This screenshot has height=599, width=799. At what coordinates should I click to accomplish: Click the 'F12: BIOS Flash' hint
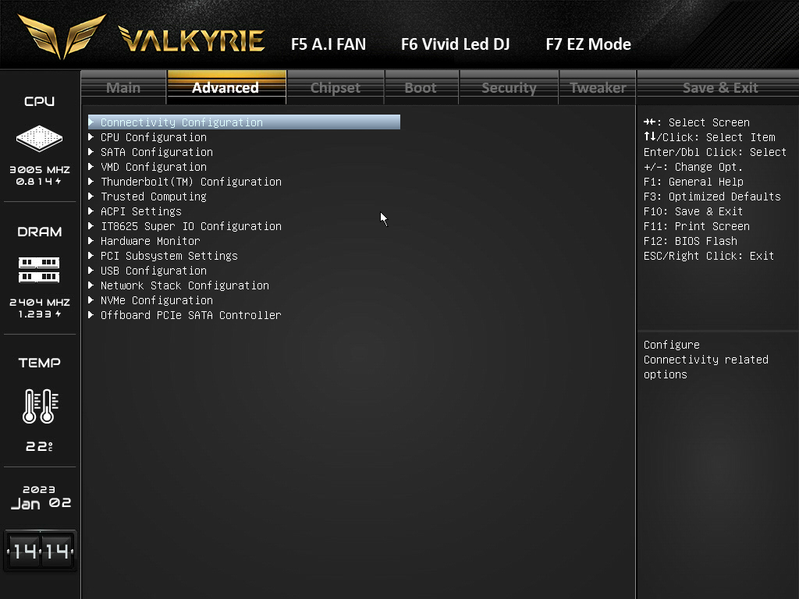(x=690, y=241)
